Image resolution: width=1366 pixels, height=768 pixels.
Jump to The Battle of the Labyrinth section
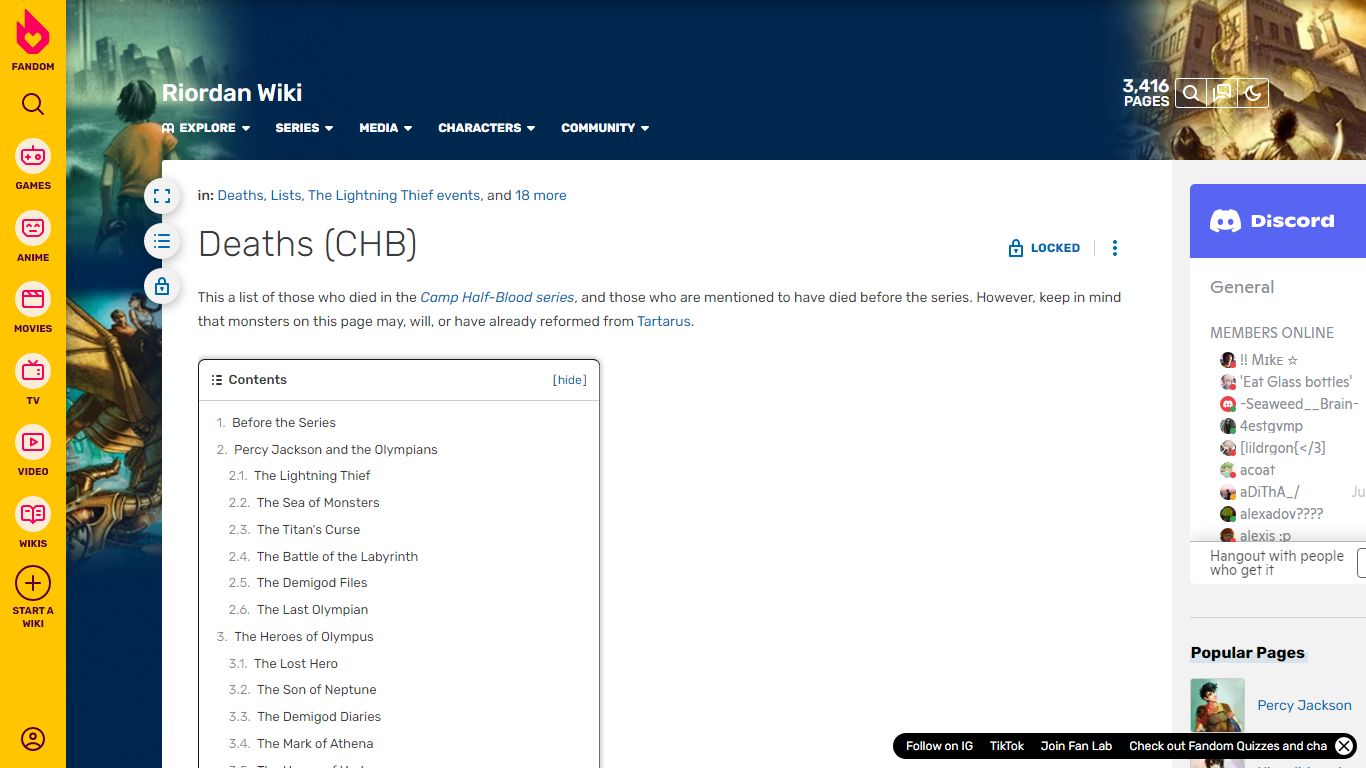pos(337,556)
